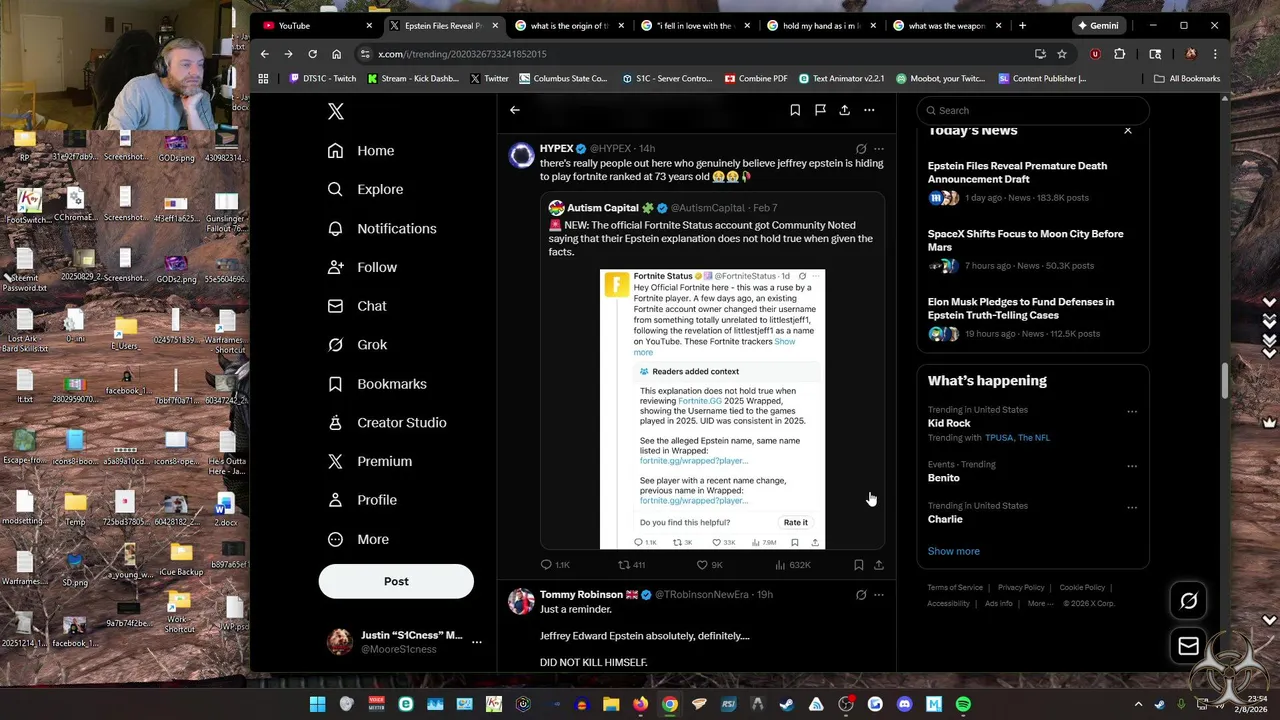The image size is (1280, 720).
Task: Open options for Charlie trend
Action: tap(1132, 507)
